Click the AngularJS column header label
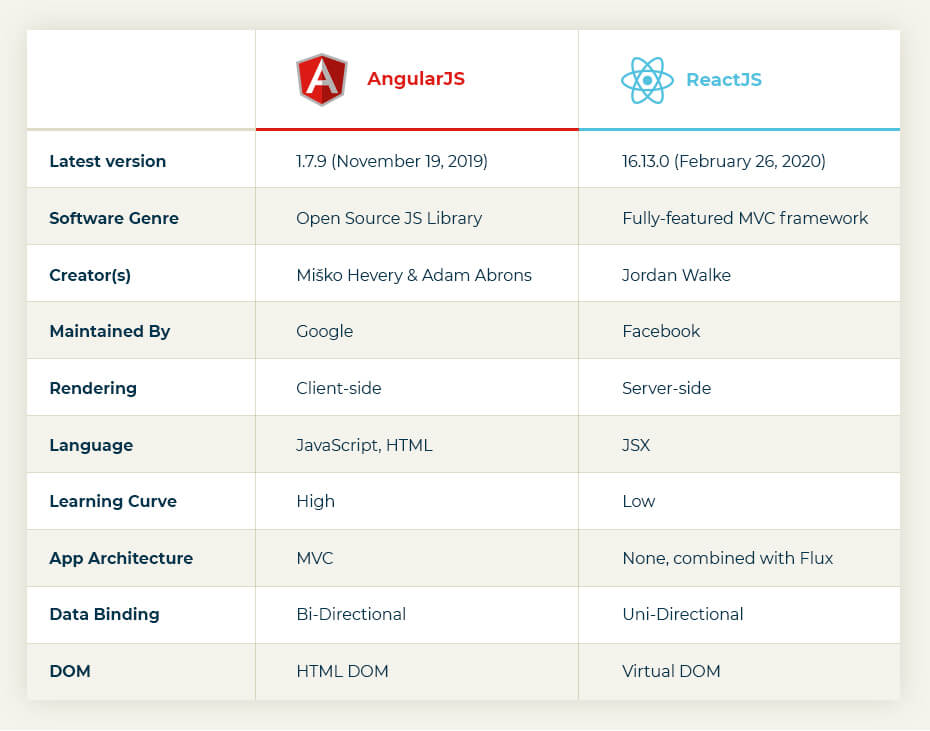Image resolution: width=930 pixels, height=731 pixels. pos(416,78)
